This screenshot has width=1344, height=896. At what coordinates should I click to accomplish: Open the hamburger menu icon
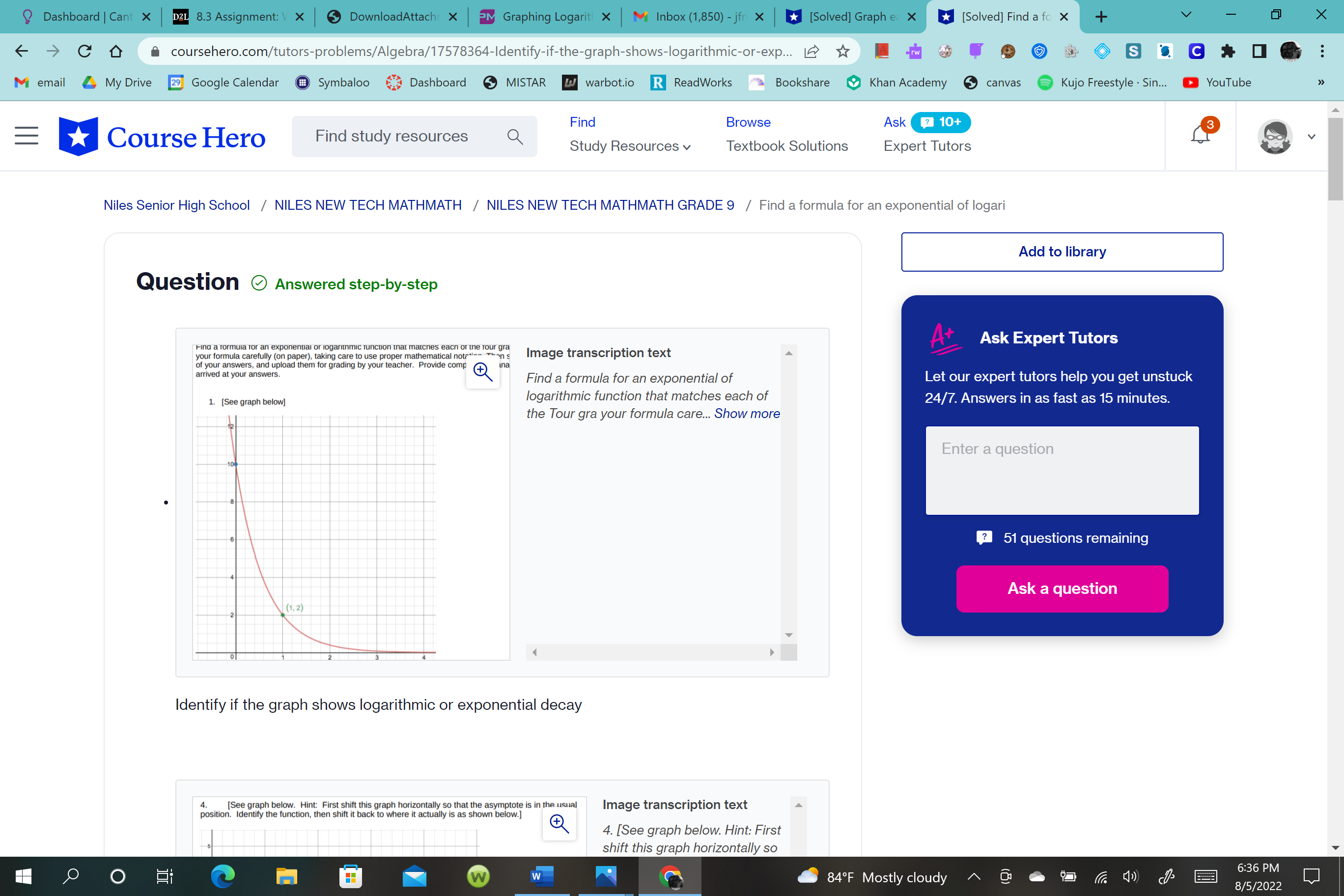[27, 136]
